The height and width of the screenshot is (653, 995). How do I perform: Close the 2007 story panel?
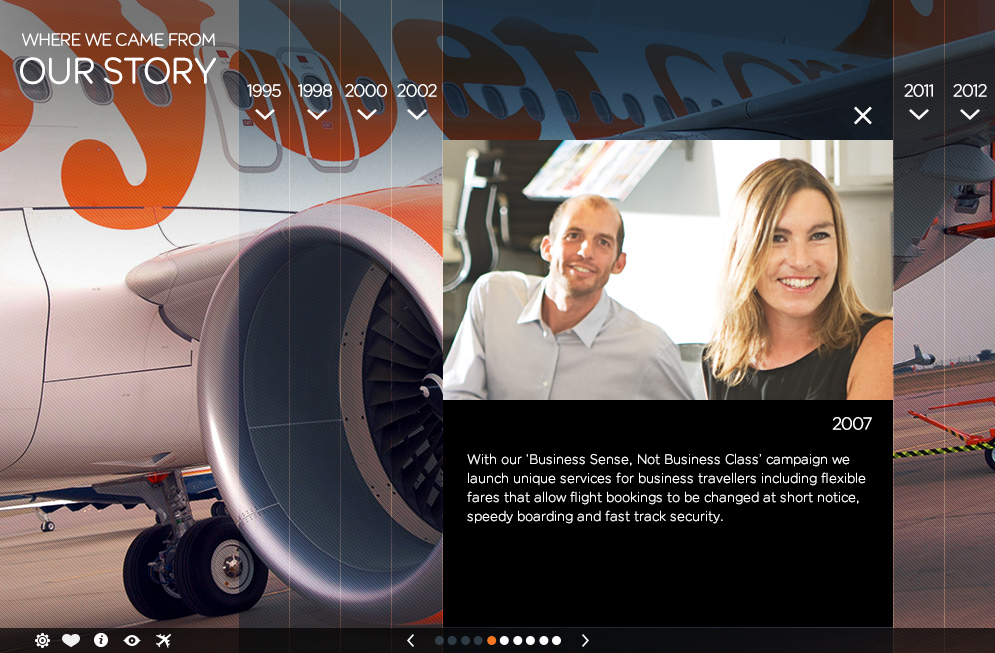[x=863, y=115]
